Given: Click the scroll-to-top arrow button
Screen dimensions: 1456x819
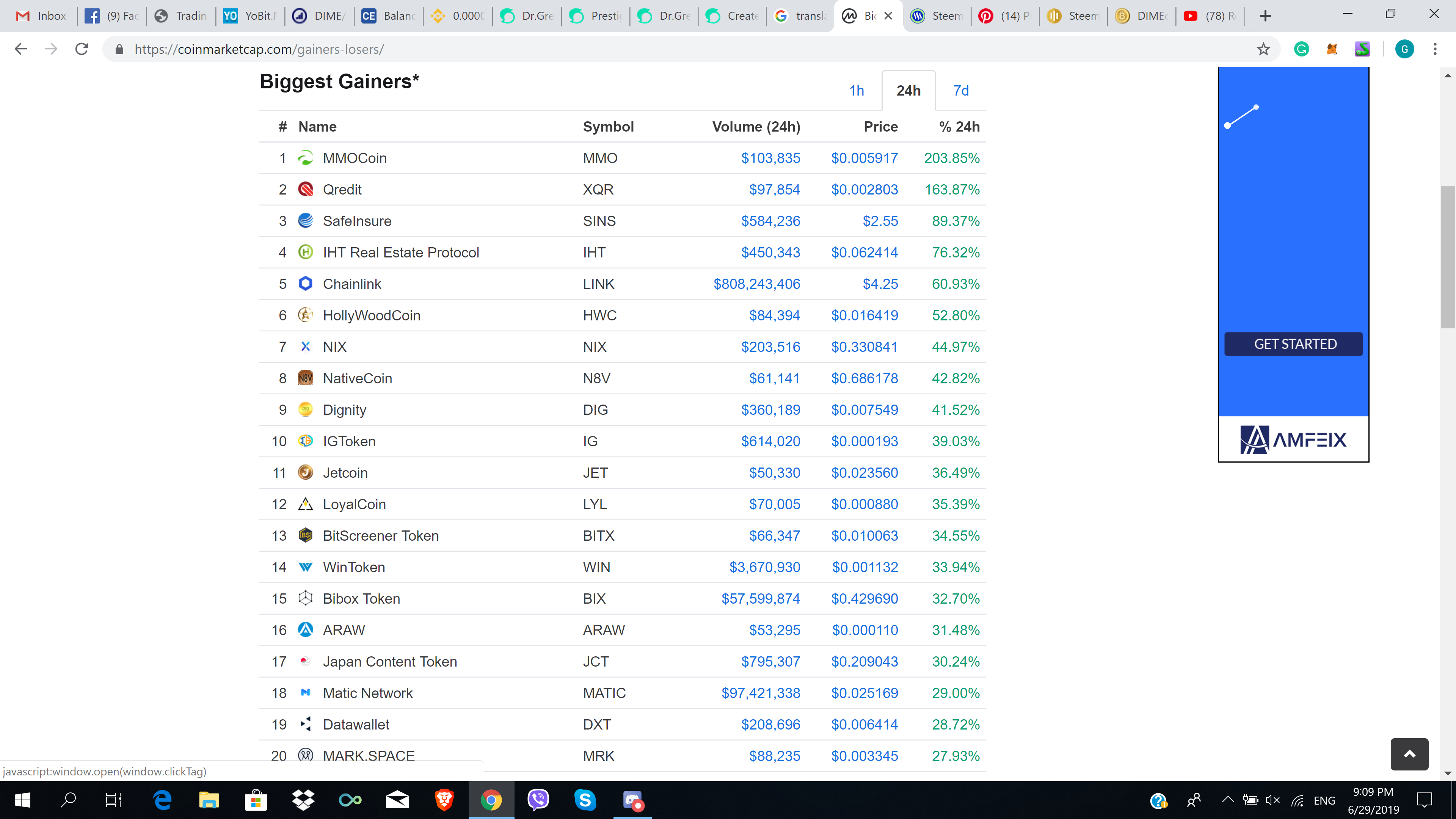Looking at the screenshot, I should click(1409, 754).
